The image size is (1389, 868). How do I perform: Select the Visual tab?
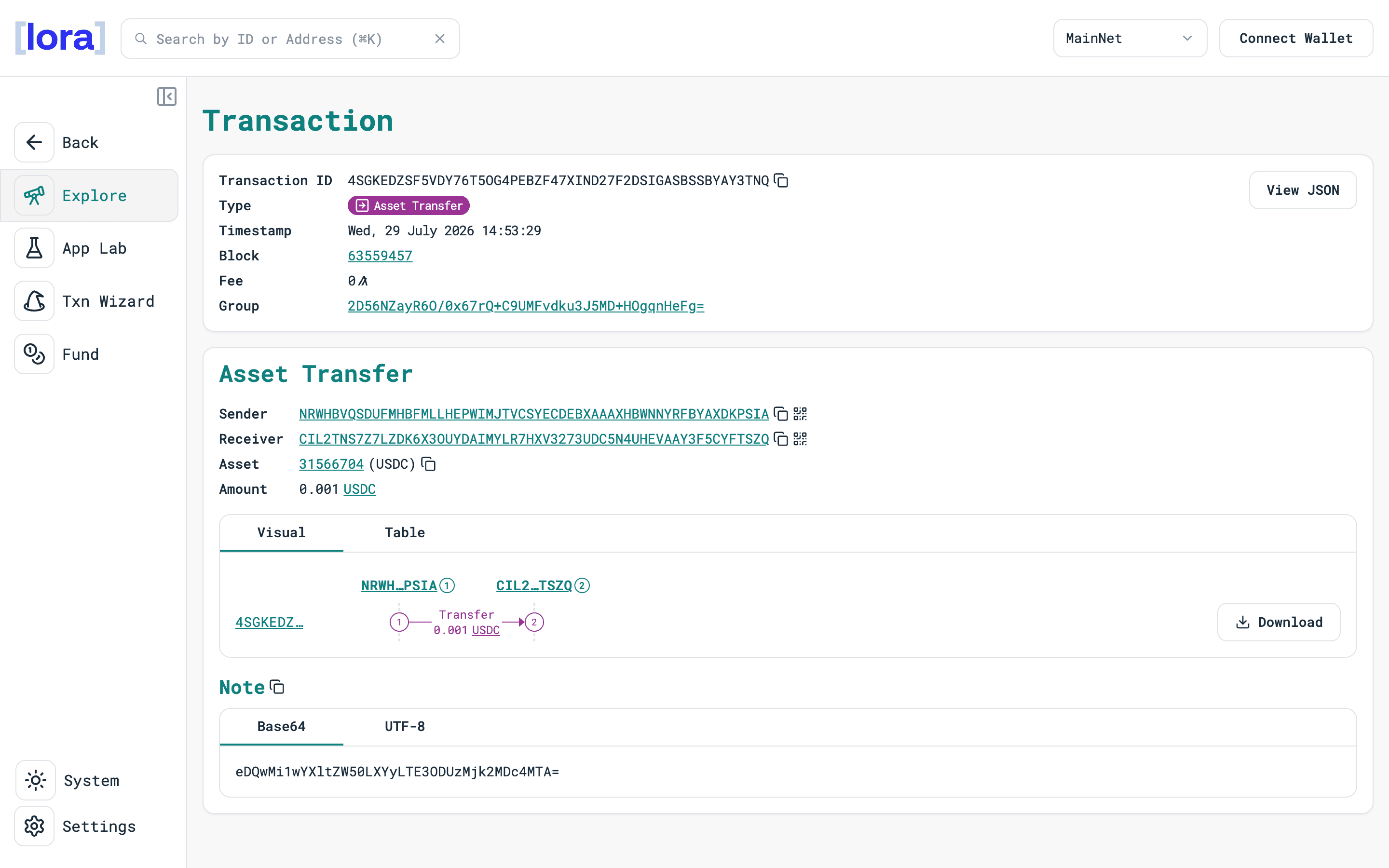tap(281, 533)
